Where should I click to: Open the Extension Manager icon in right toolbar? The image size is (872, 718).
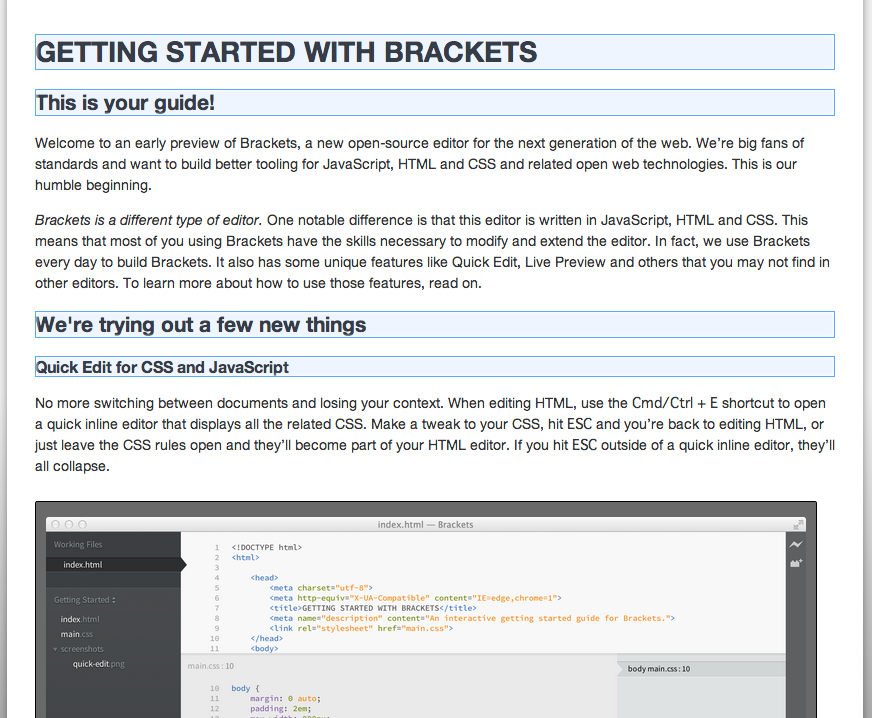(x=796, y=564)
